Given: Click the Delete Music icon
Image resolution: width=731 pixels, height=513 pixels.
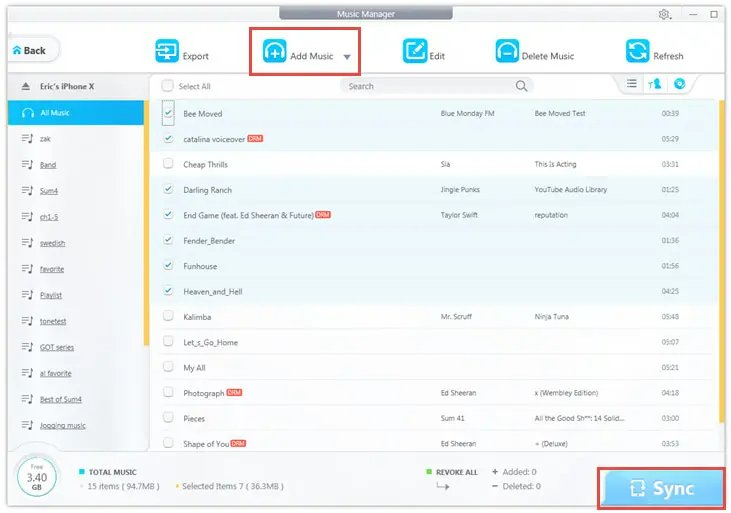Looking at the screenshot, I should tap(507, 52).
